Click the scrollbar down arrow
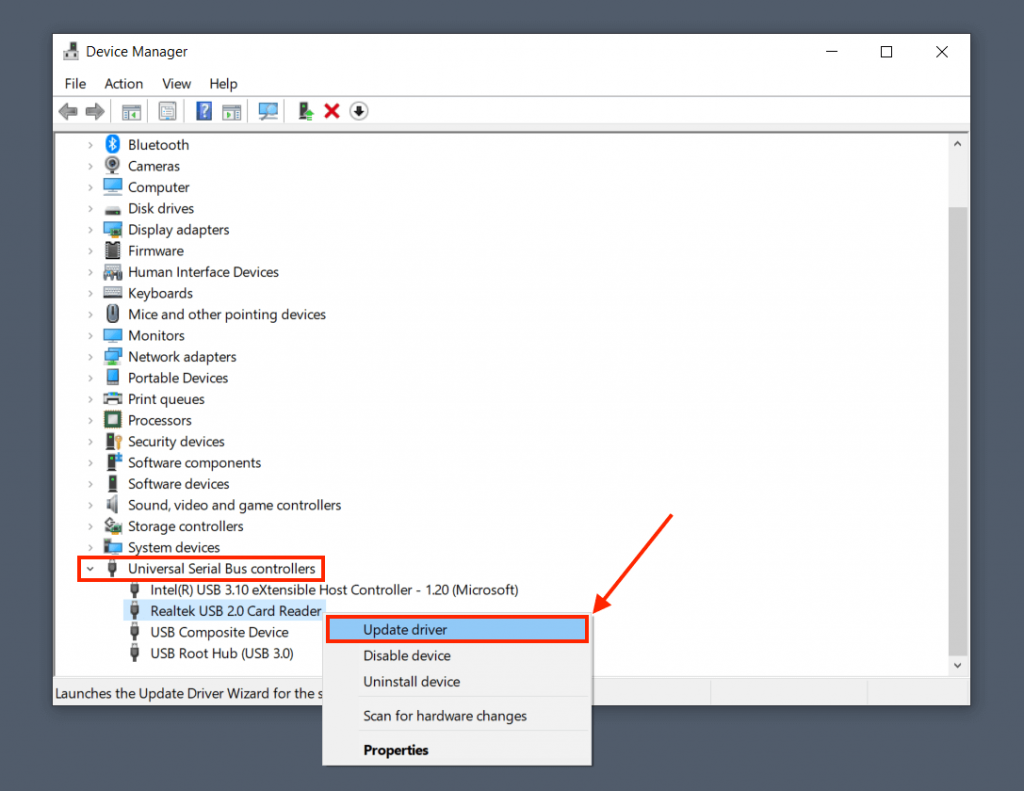Image resolution: width=1024 pixels, height=791 pixels. [x=957, y=665]
